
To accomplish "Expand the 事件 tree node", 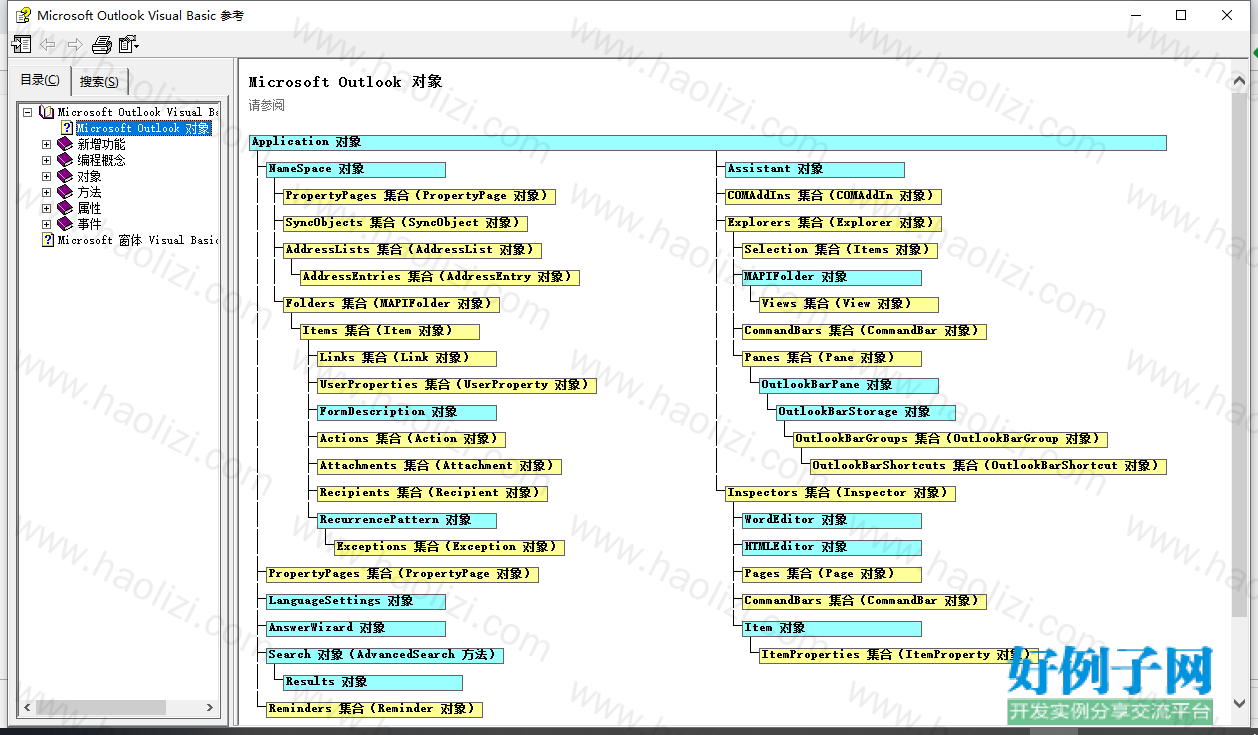I will (46, 224).
